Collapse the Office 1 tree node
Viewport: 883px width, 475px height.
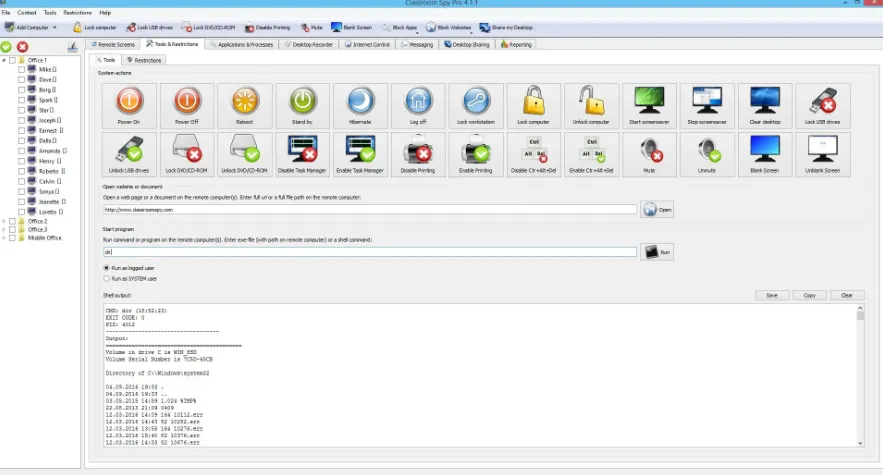(x=4, y=60)
